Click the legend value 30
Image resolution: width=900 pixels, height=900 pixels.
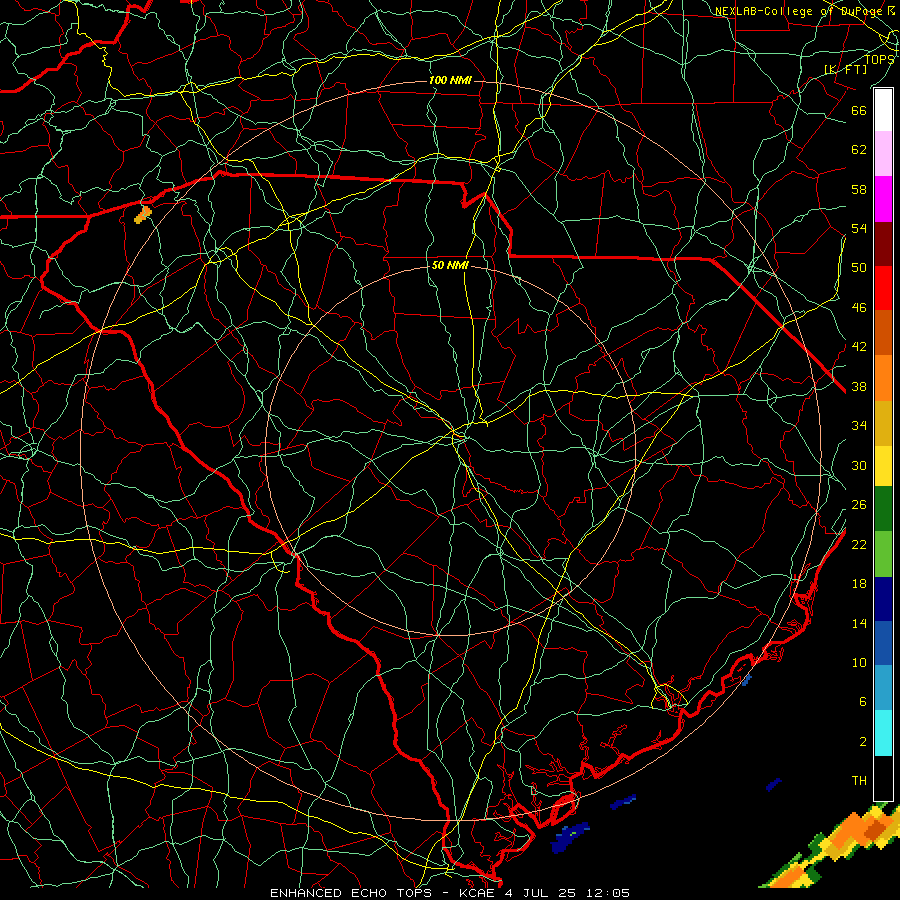859,465
